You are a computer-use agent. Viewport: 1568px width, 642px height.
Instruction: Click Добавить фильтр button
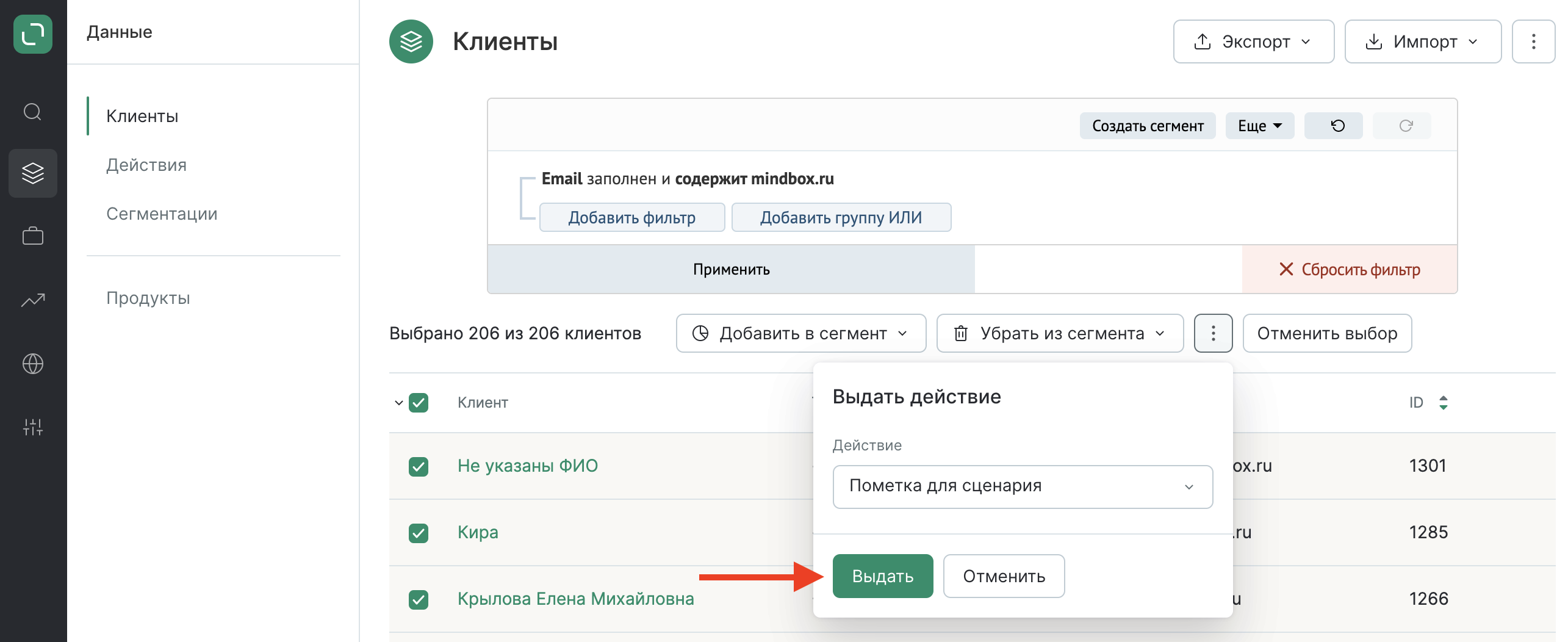tap(632, 217)
